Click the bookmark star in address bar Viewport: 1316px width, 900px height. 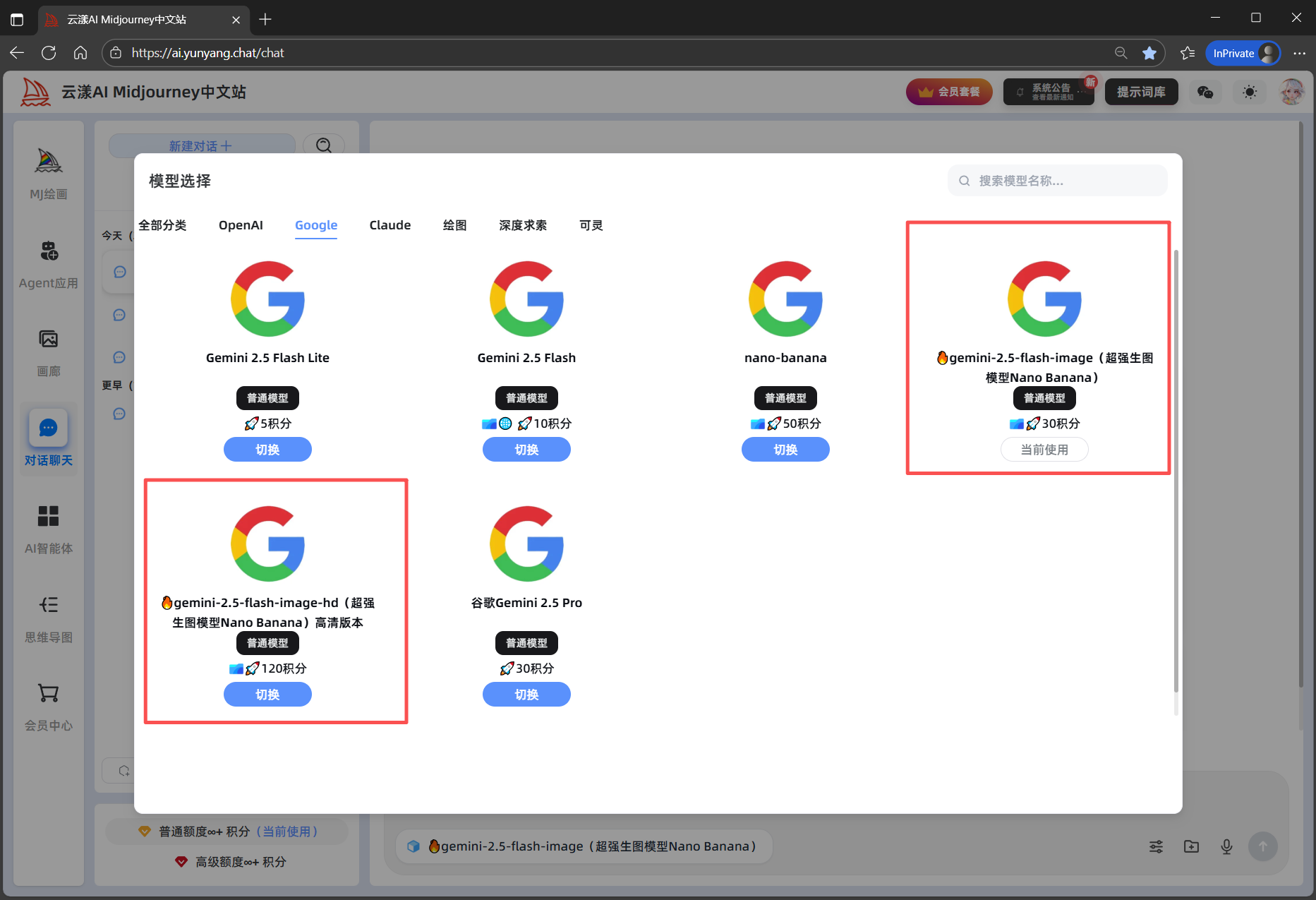pos(1149,53)
